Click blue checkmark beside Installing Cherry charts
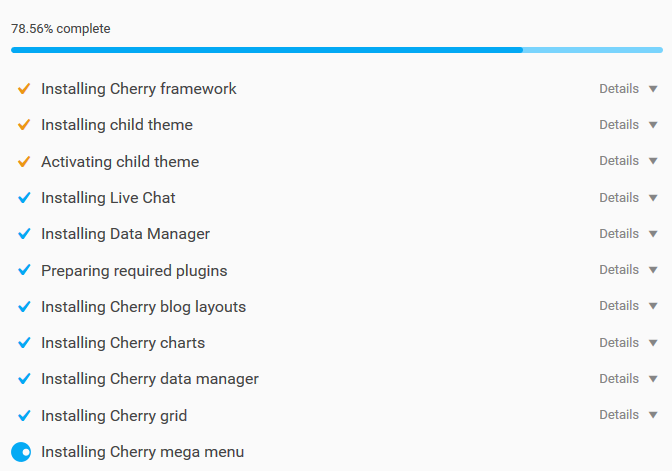The image size is (672, 471). (x=24, y=342)
